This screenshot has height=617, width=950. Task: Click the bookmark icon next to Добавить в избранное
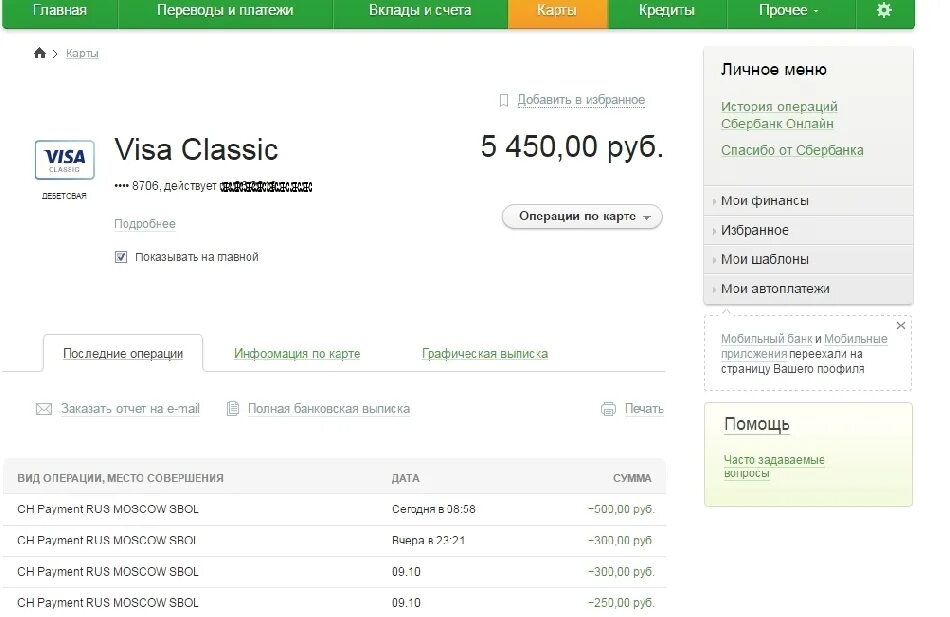(504, 100)
